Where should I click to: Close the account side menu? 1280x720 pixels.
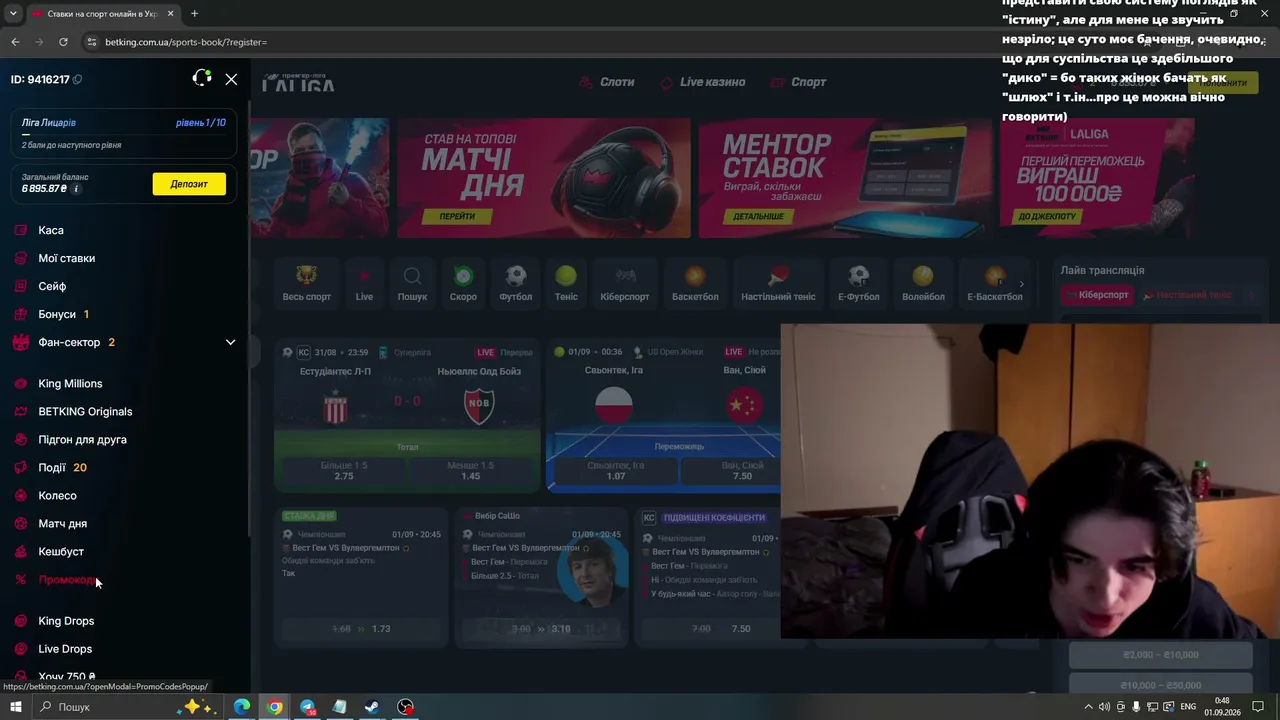click(x=231, y=79)
